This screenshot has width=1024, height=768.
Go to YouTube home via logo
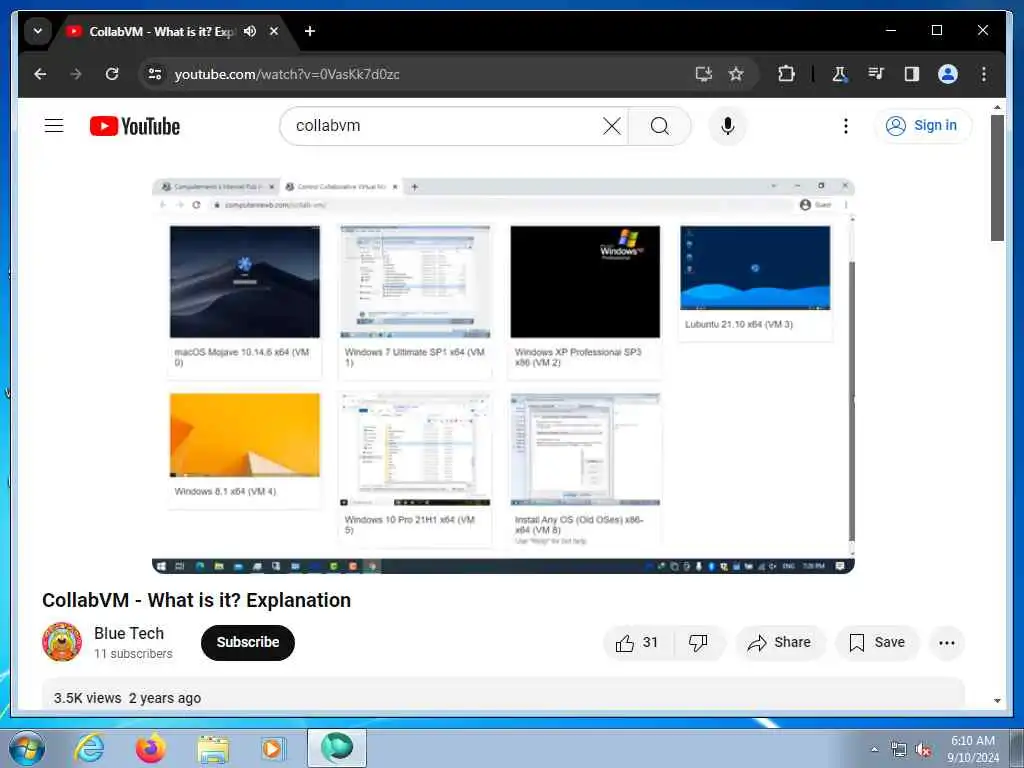click(x=135, y=126)
